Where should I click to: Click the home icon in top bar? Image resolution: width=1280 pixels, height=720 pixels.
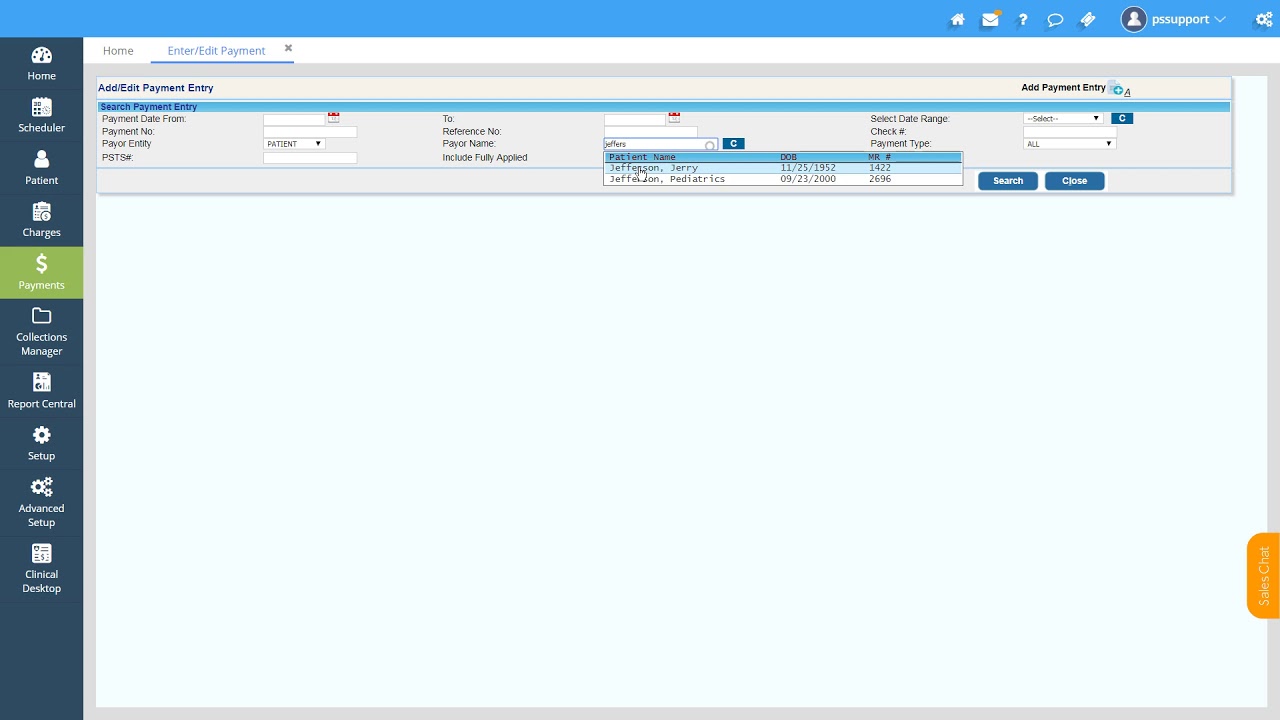[957, 19]
